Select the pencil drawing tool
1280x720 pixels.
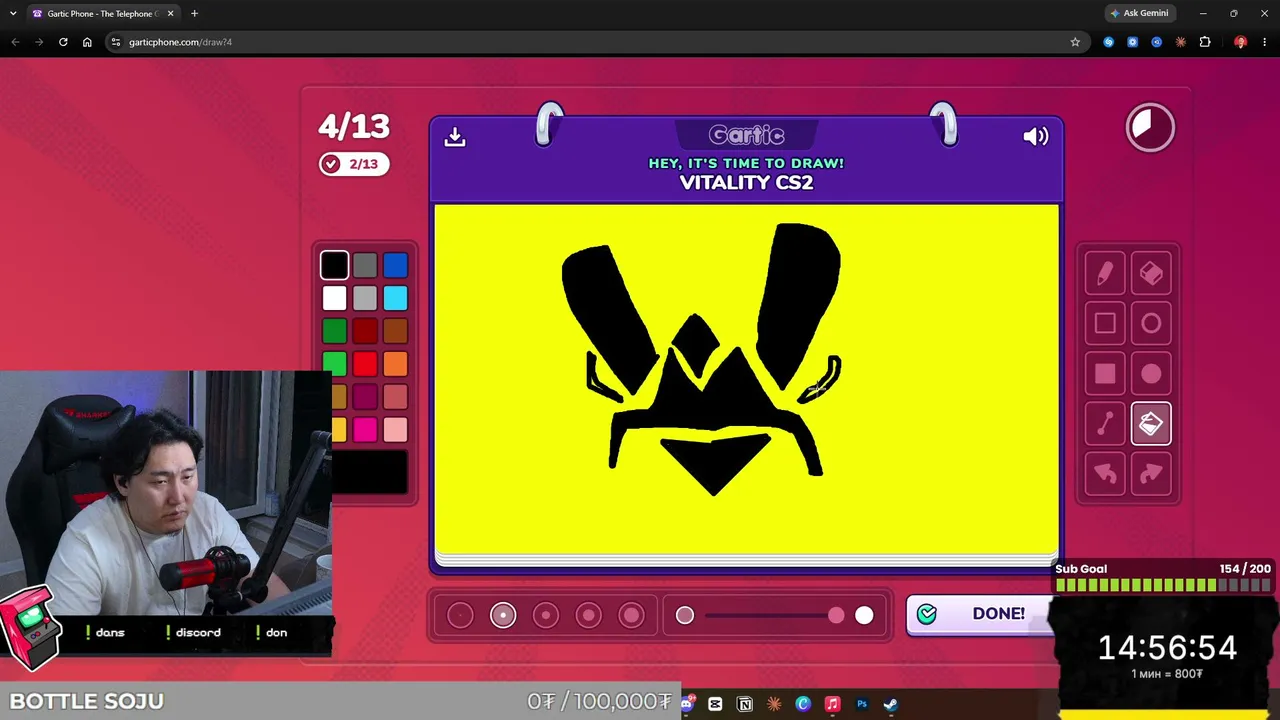(1105, 273)
